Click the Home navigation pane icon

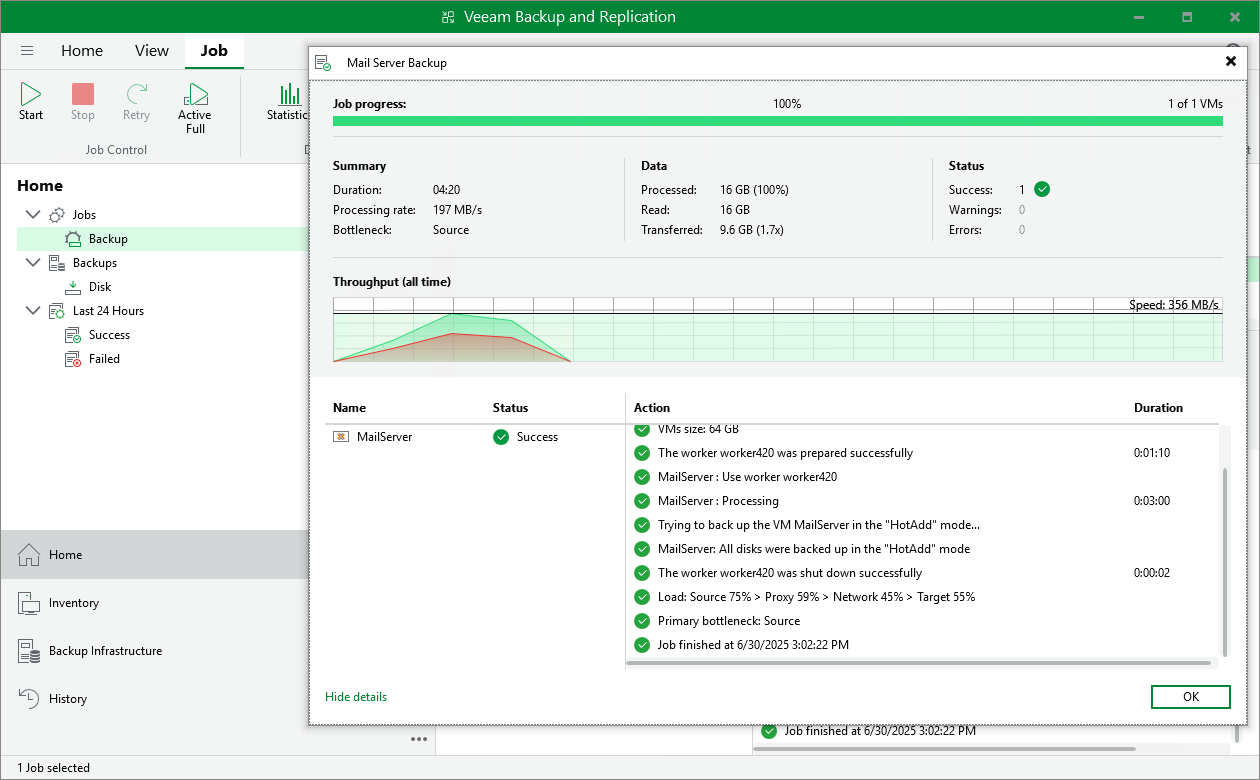click(29, 555)
